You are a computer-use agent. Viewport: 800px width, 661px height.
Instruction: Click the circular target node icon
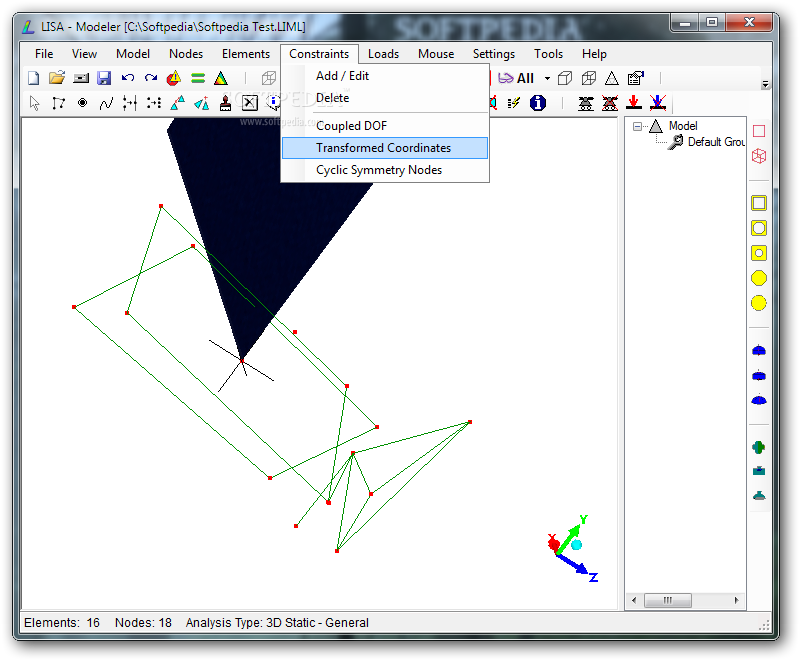point(82,103)
